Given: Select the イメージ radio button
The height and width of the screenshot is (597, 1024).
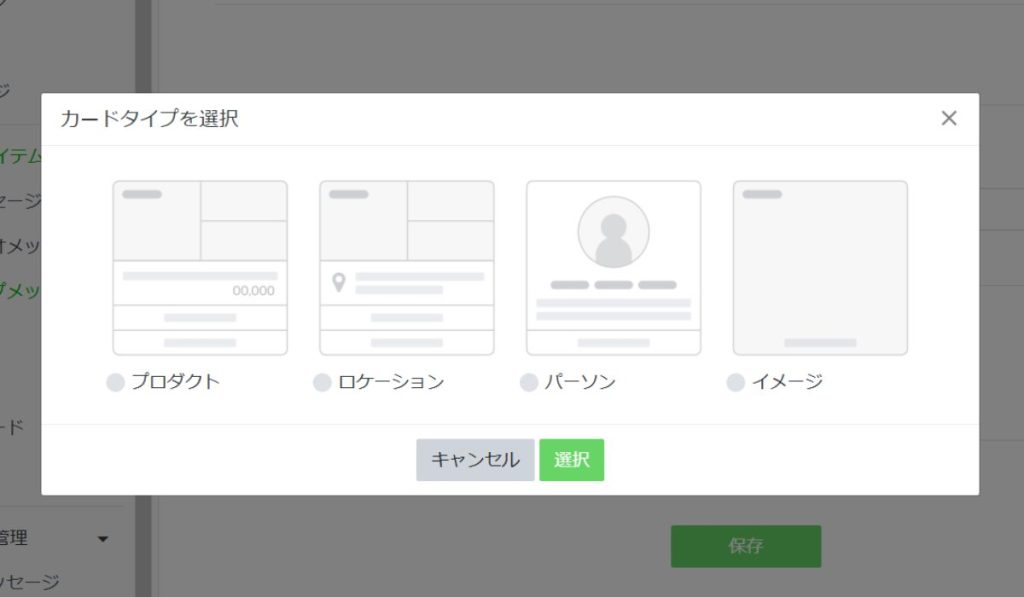Looking at the screenshot, I should coord(737,381).
